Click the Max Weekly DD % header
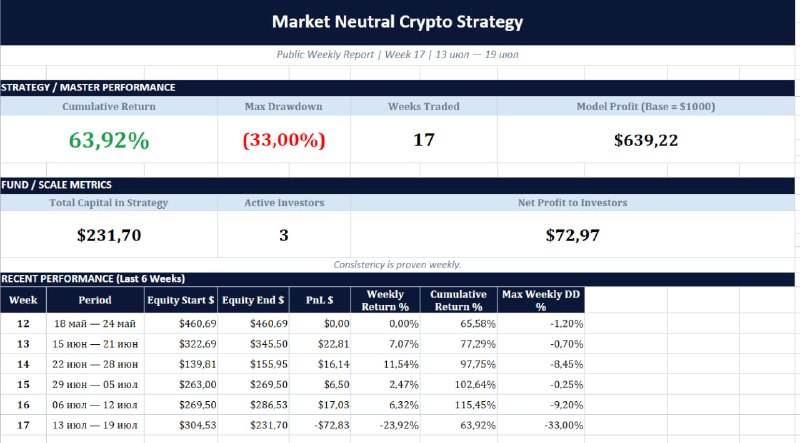This screenshot has width=800, height=443. 541,300
